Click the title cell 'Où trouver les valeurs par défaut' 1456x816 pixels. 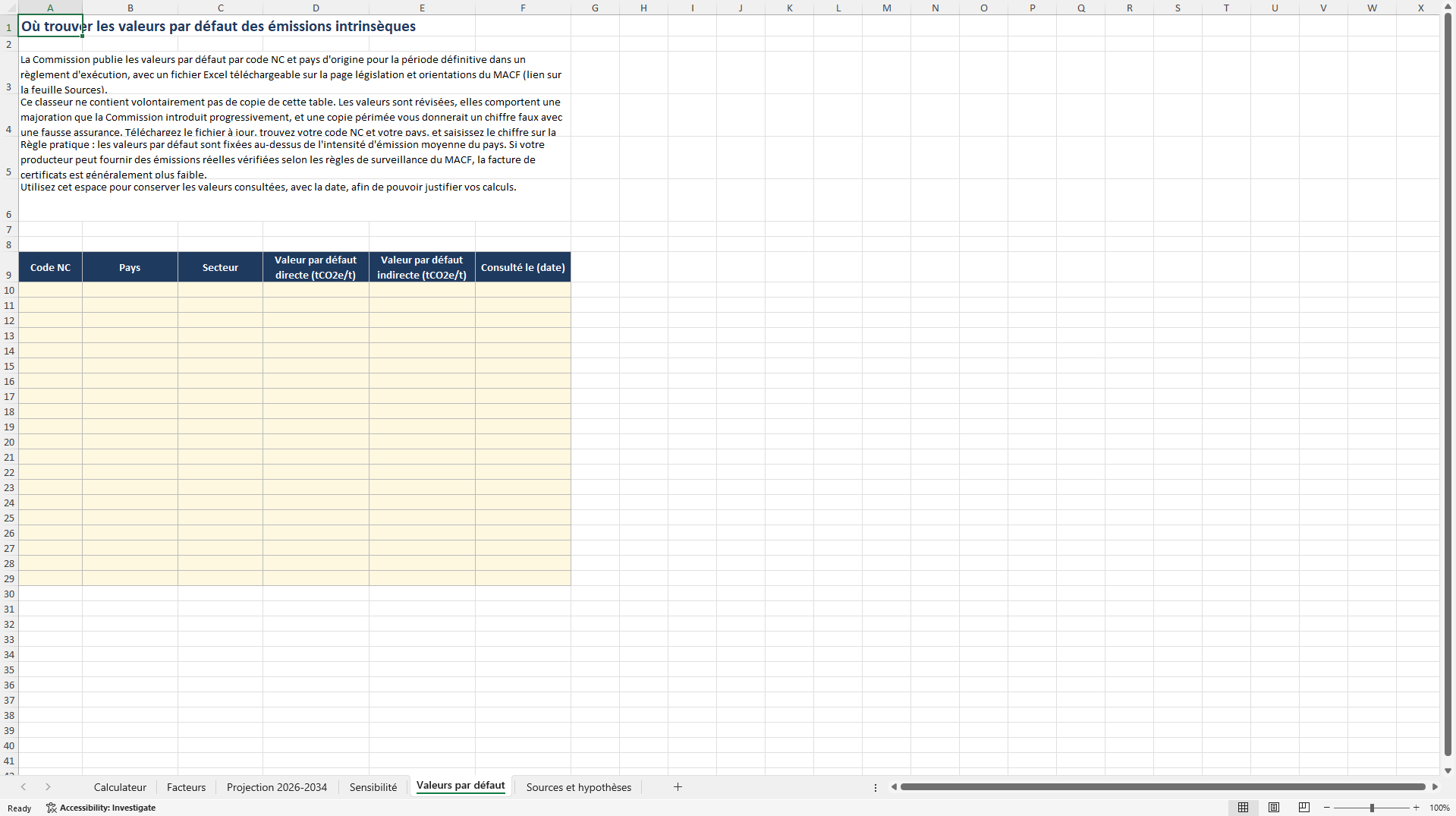(x=219, y=26)
